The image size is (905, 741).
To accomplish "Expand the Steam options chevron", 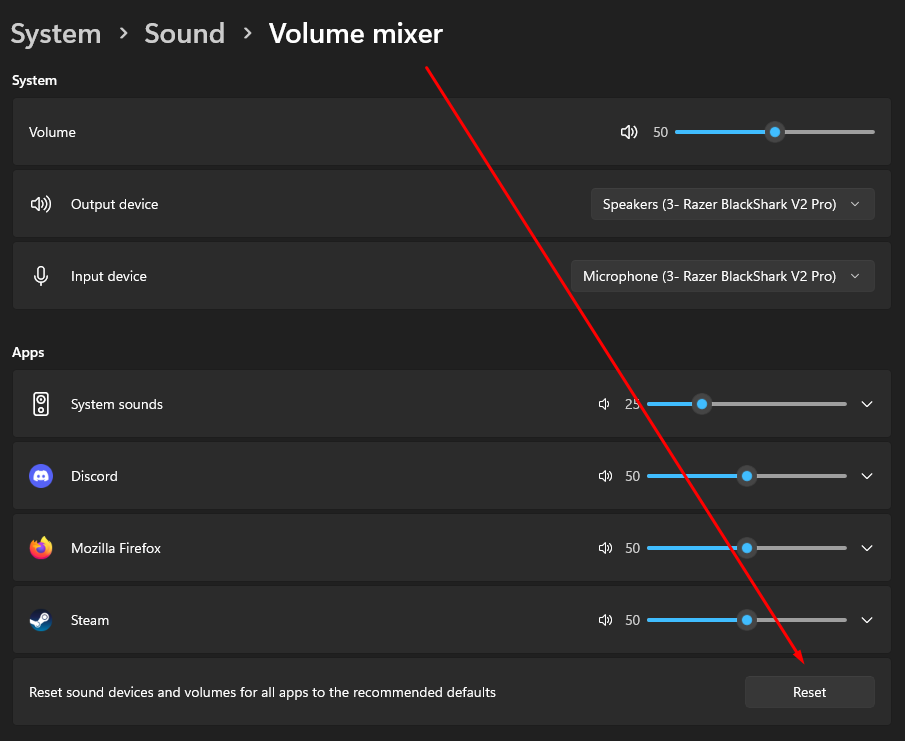I will tap(867, 620).
